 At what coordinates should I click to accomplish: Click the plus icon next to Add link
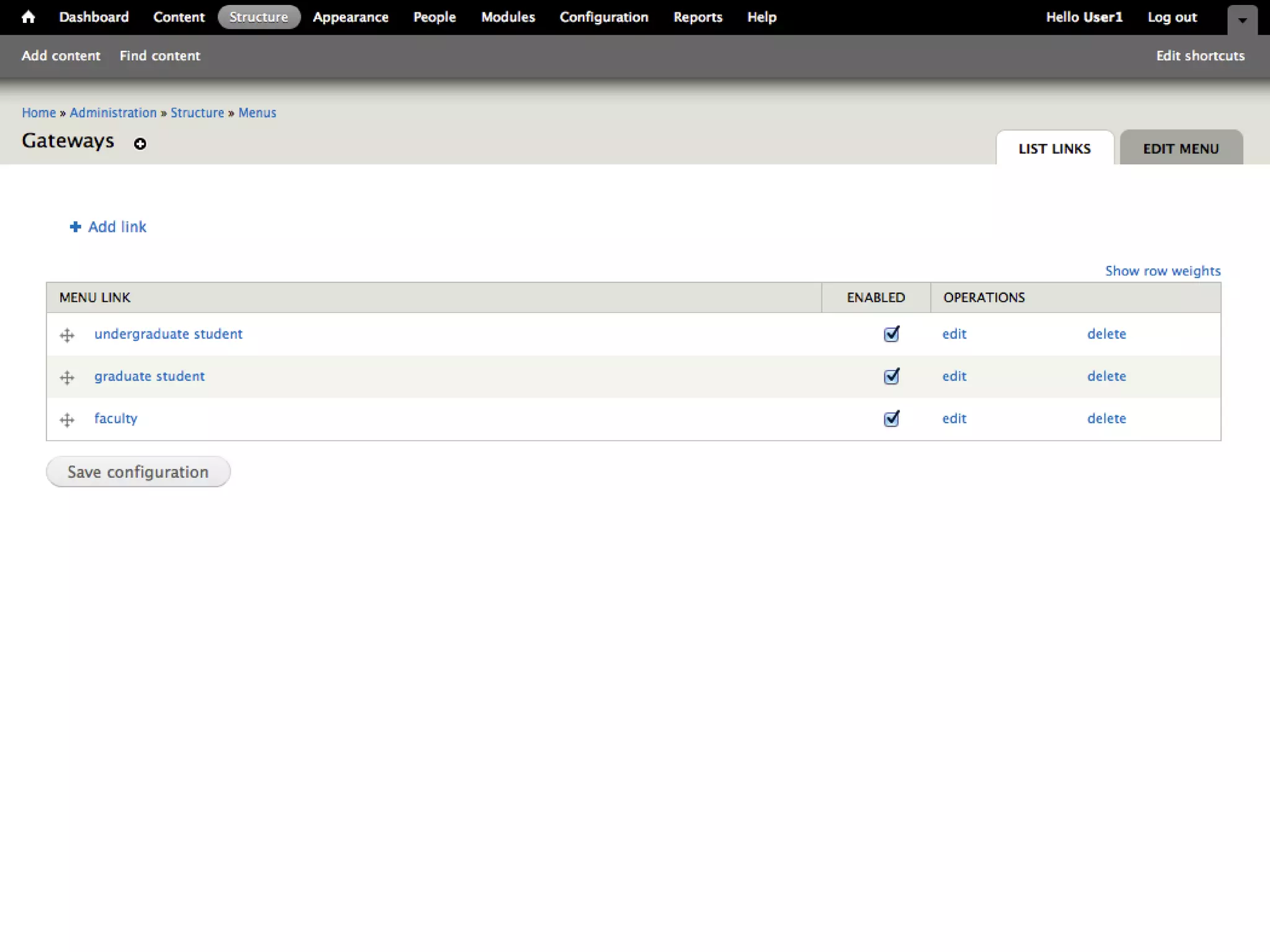pos(76,227)
